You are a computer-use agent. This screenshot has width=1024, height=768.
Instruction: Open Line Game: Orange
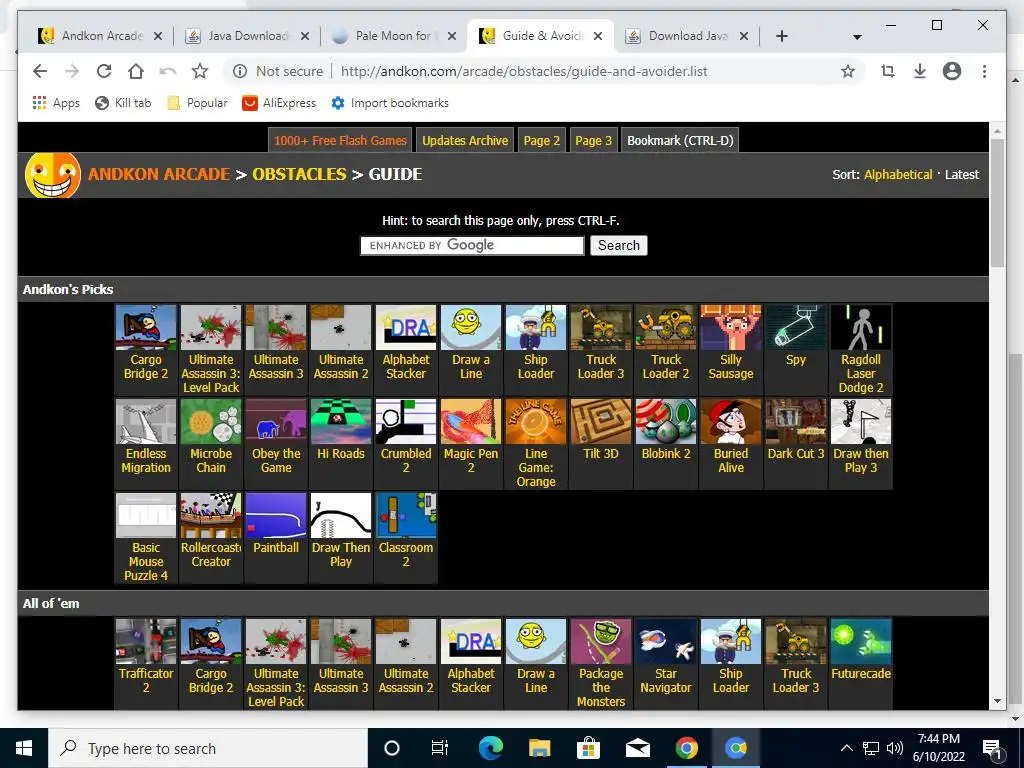(x=536, y=443)
